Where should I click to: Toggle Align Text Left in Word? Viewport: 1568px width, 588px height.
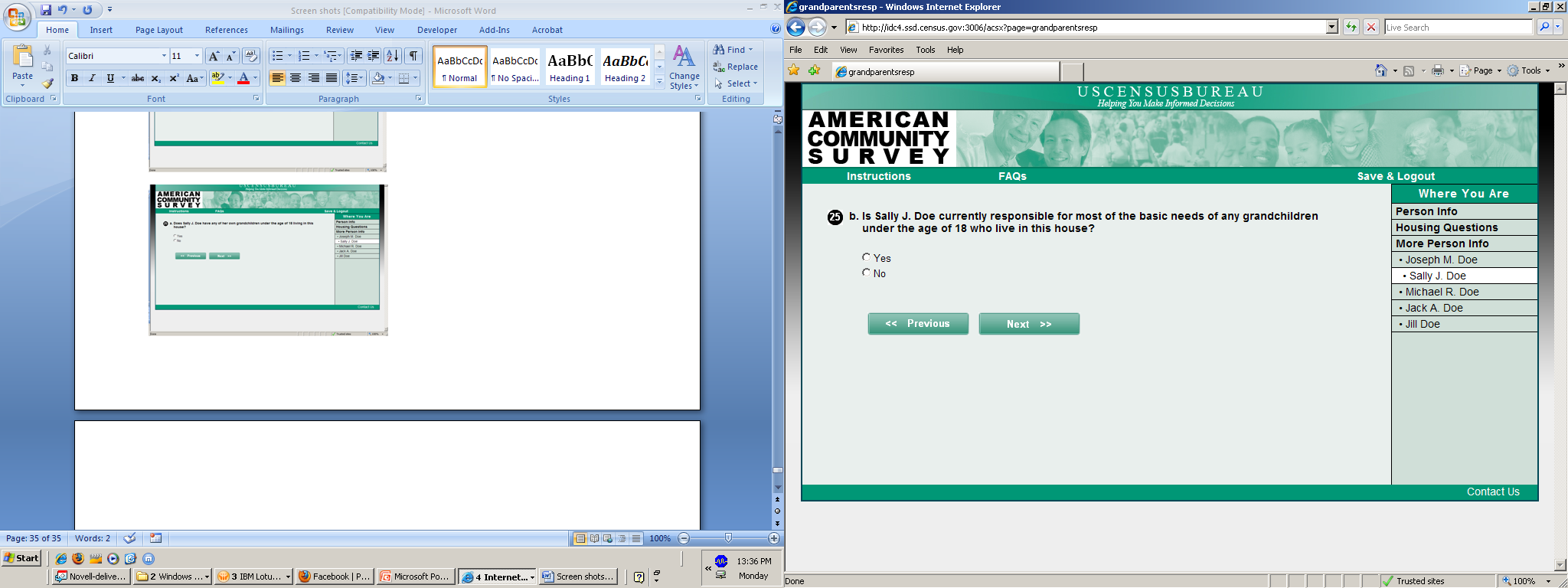click(277, 78)
